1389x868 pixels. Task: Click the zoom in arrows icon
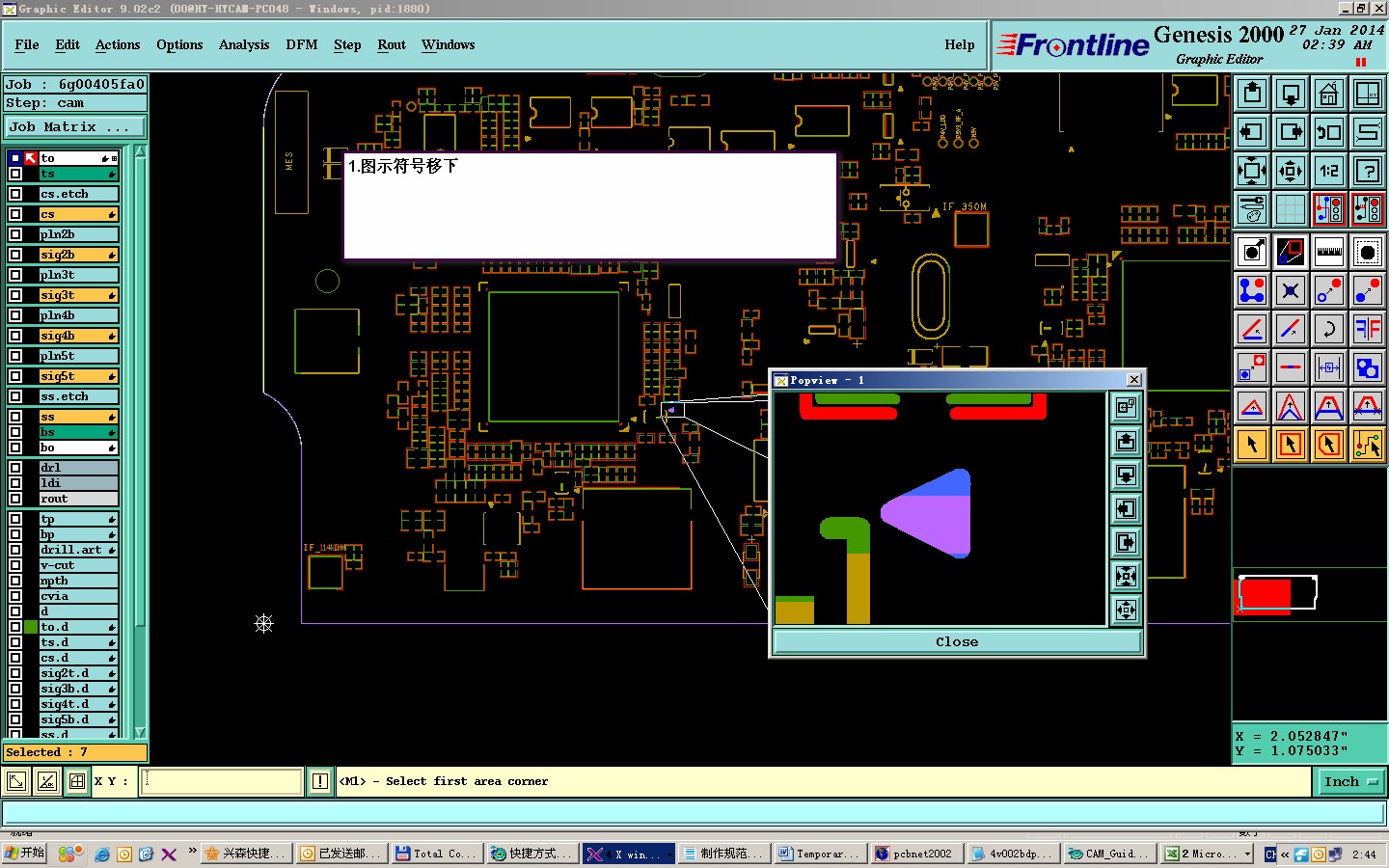[x=1252, y=171]
